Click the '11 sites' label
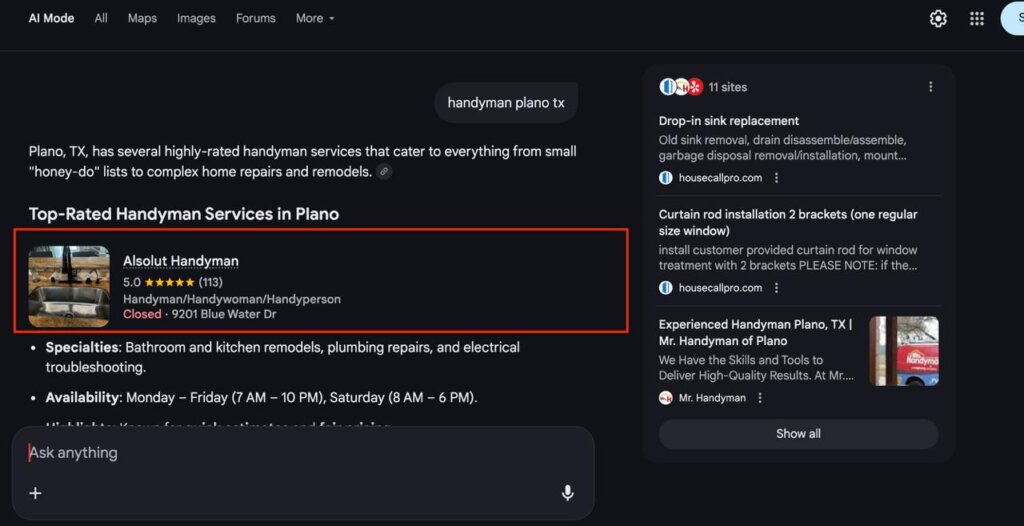 click(x=728, y=87)
